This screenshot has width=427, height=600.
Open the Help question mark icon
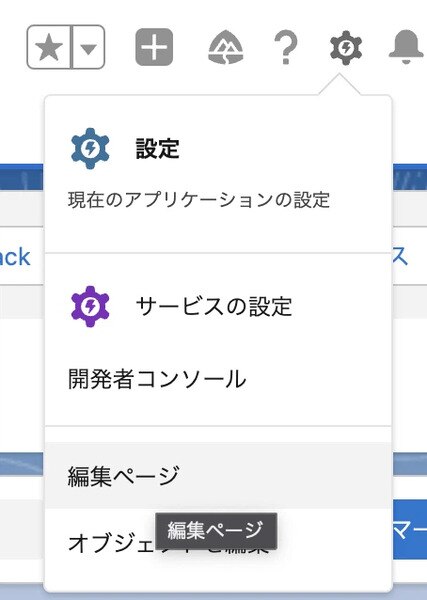coord(286,47)
